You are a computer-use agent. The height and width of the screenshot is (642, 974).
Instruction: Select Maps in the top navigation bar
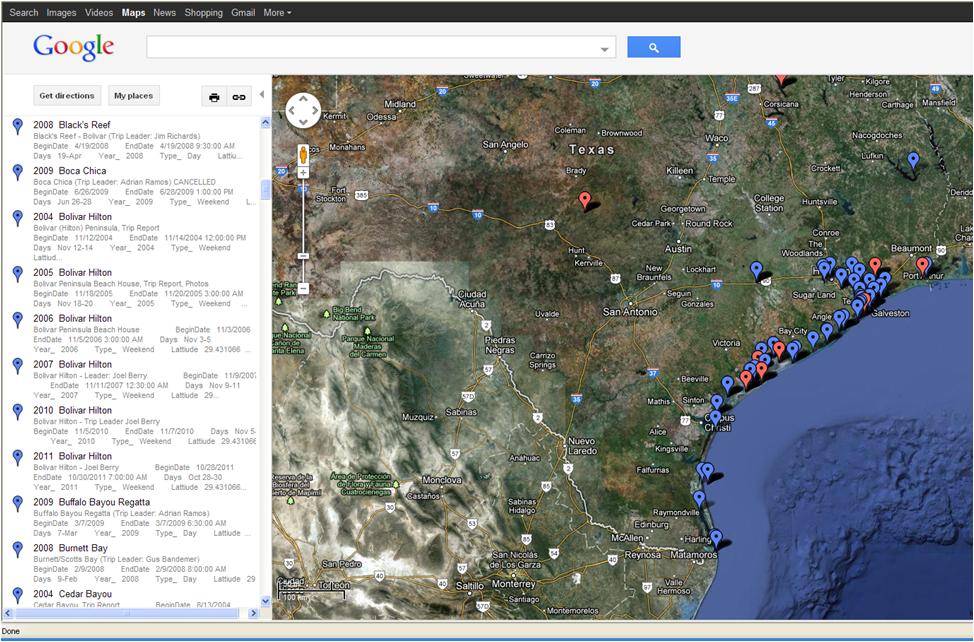coord(134,12)
